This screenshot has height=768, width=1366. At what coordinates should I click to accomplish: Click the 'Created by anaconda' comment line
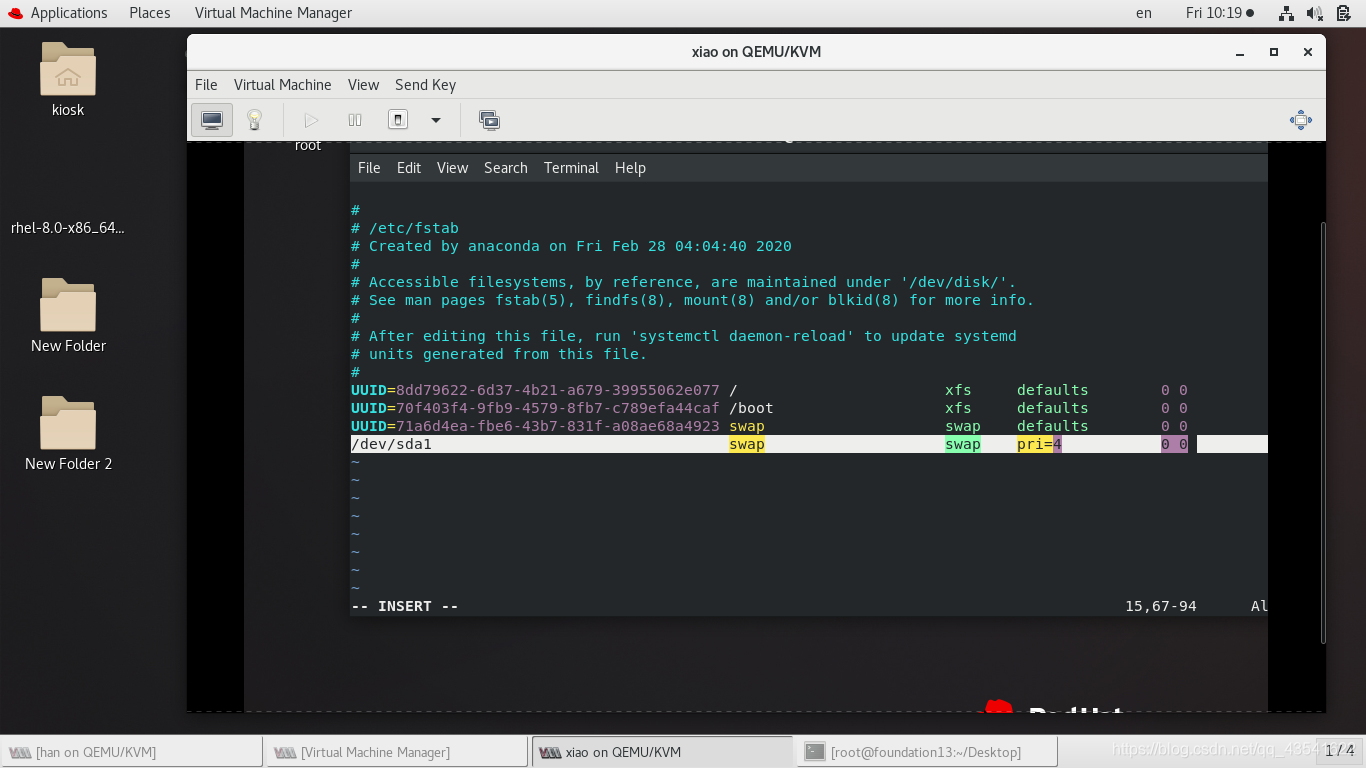coord(571,246)
